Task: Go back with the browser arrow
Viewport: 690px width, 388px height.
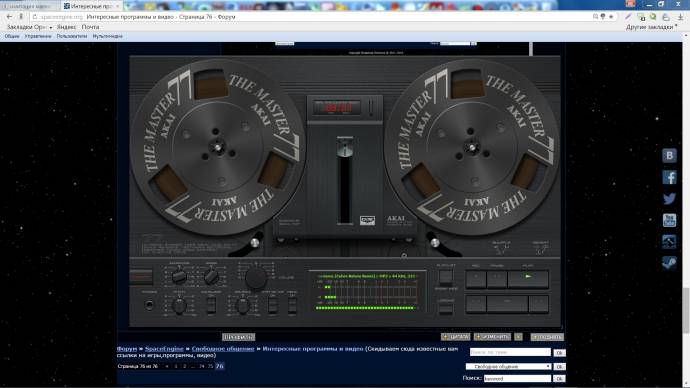Action: (9, 16)
